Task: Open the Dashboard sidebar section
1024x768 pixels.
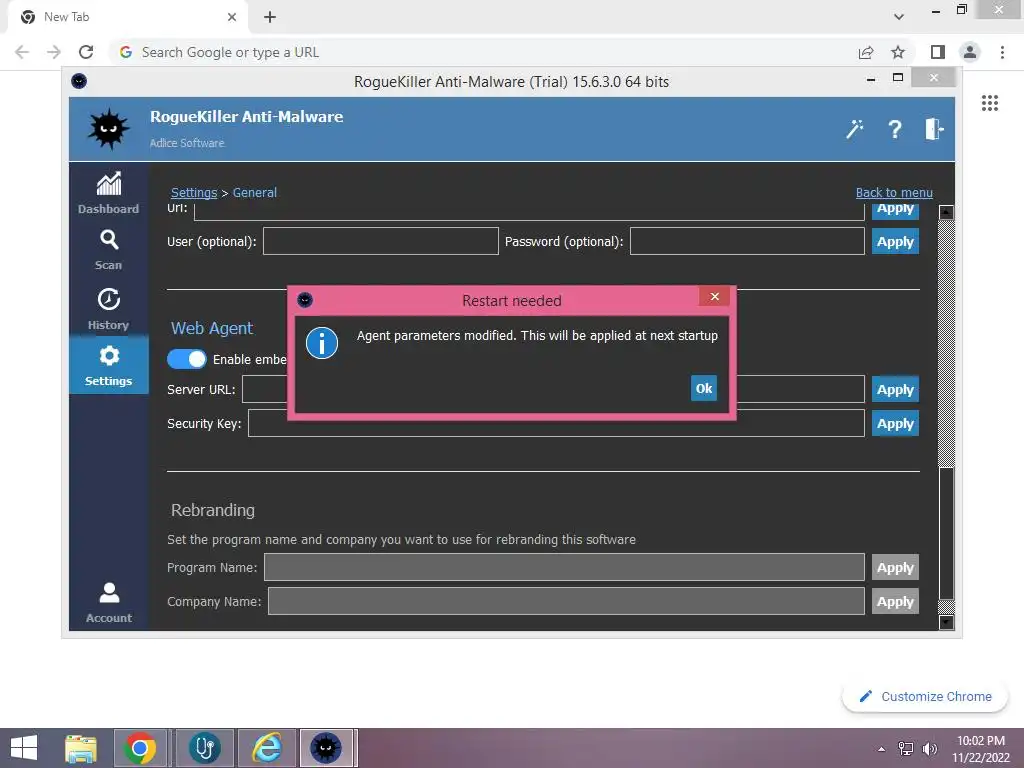Action: (108, 193)
